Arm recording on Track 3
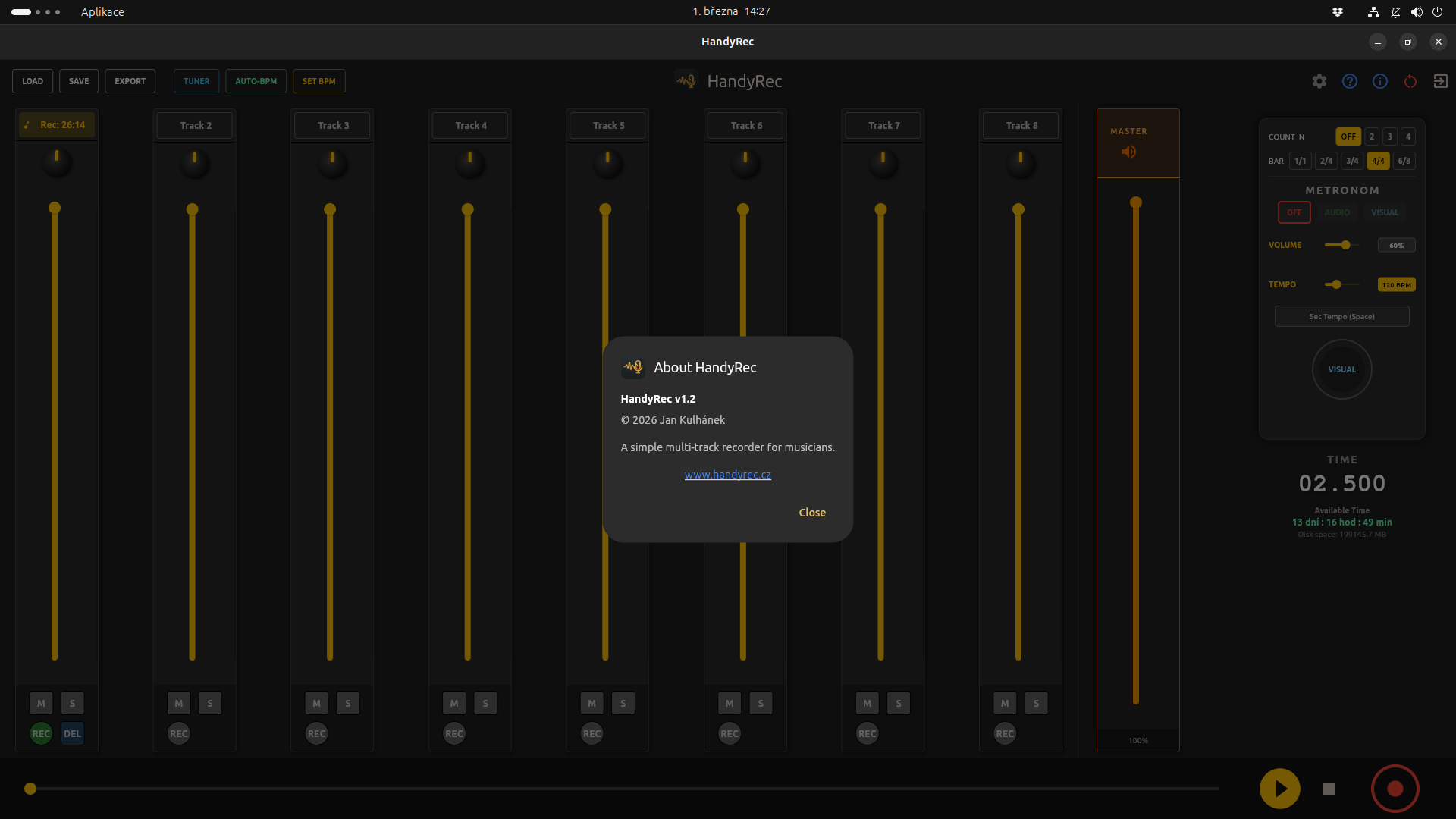 point(316,733)
